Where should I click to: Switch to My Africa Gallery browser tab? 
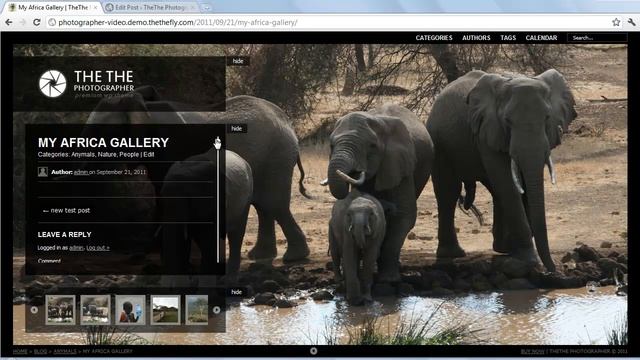pos(51,7)
